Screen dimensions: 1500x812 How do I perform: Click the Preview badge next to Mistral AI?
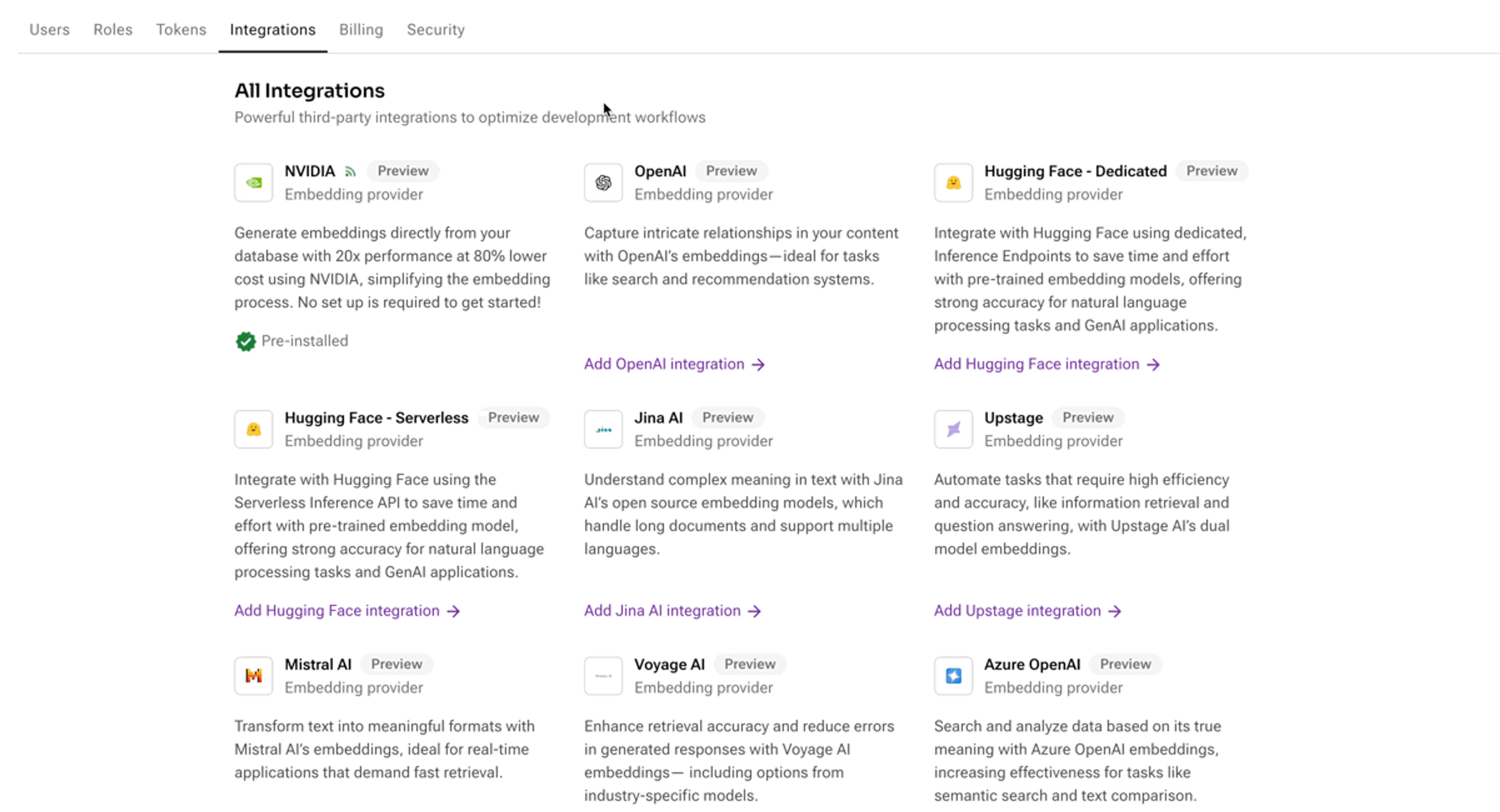pyautogui.click(x=396, y=664)
